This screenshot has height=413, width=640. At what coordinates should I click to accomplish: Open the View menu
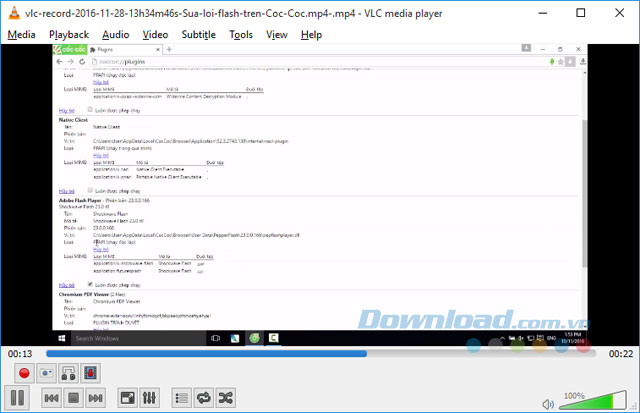pos(277,35)
